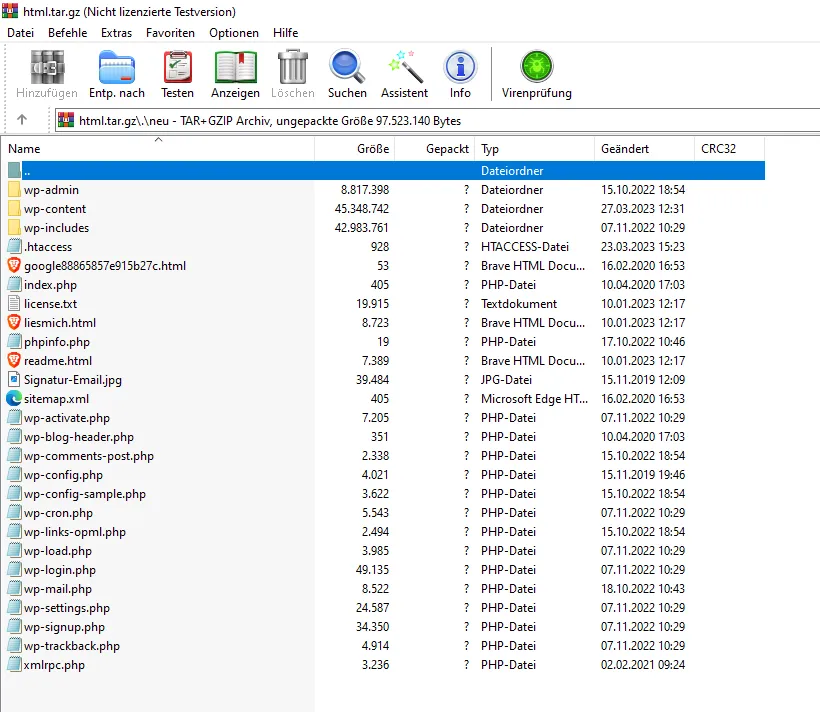Select the wp-config-sample.php file name

tap(85, 493)
